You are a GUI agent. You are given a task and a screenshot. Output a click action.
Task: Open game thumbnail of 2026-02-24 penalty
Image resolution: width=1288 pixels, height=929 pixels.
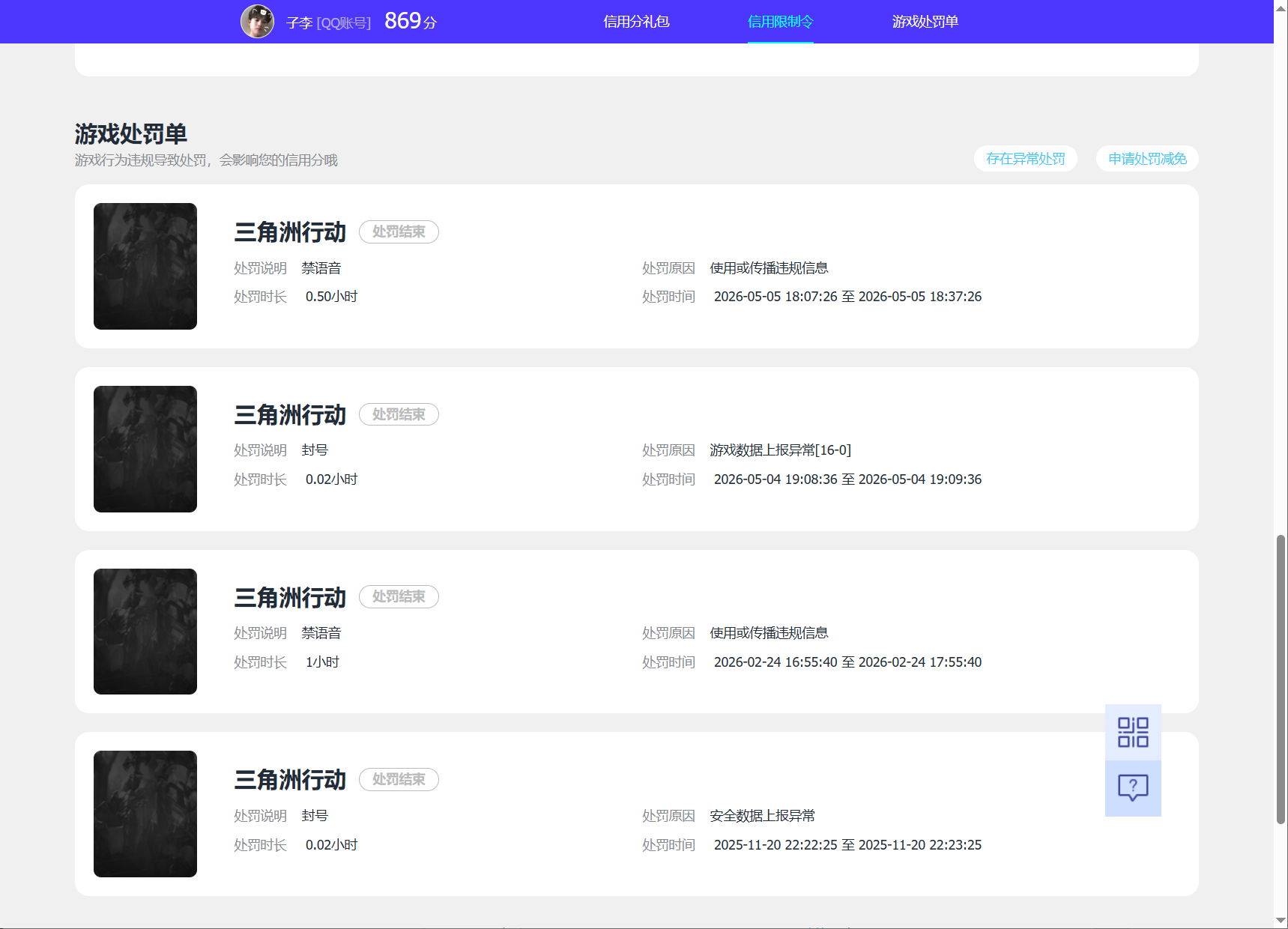[145, 632]
